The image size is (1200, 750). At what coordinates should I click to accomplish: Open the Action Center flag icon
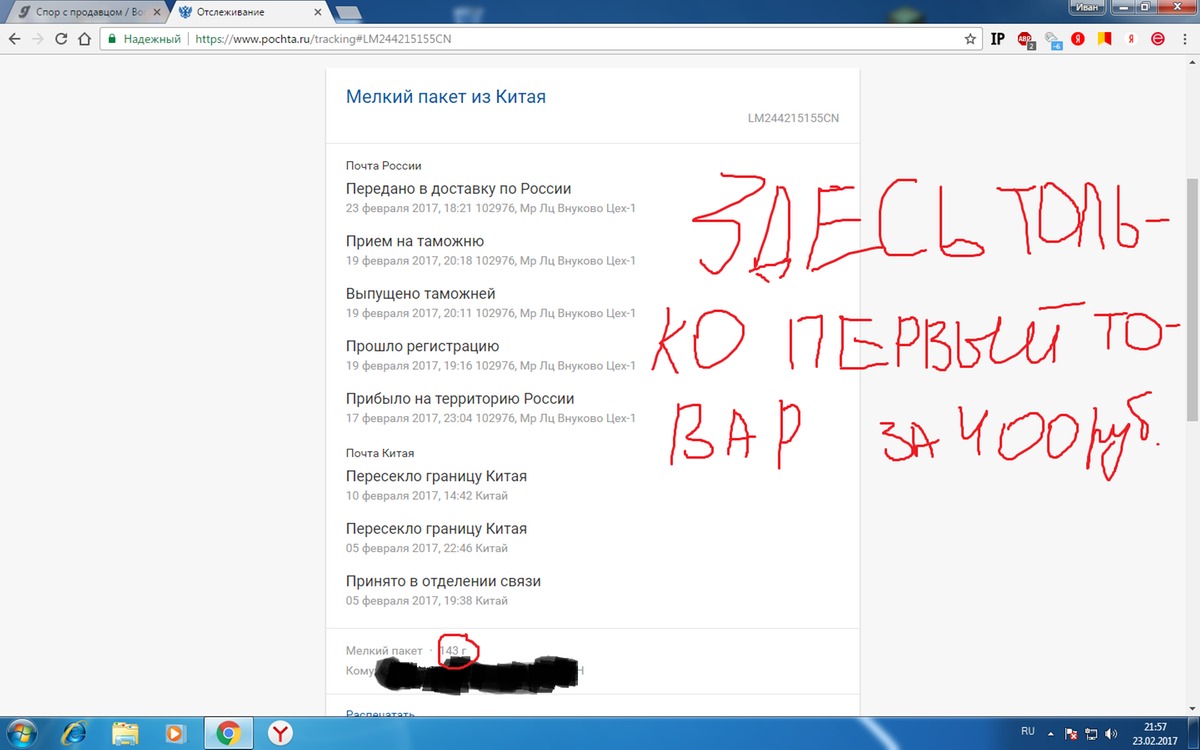1073,733
